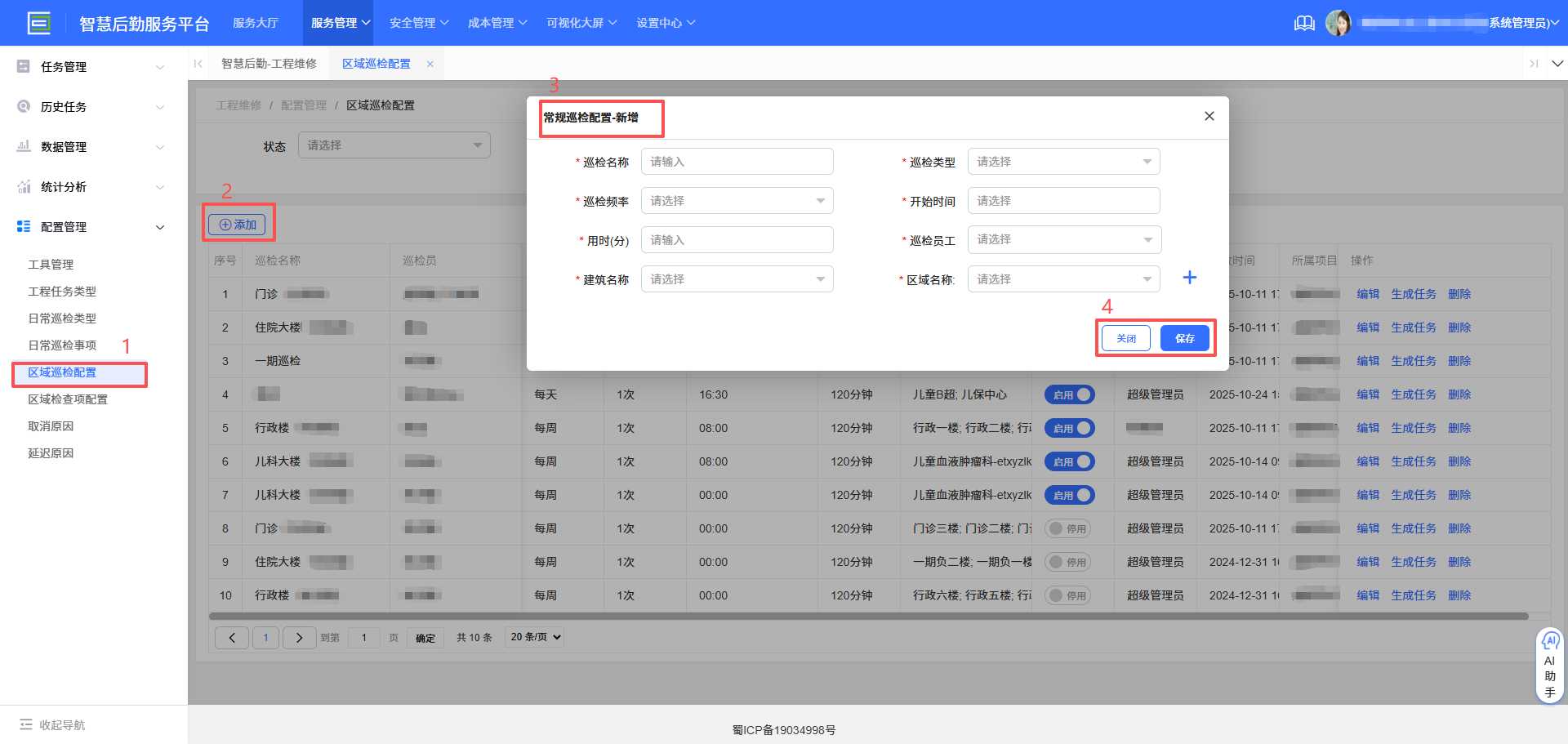This screenshot has height=744, width=1568.
Task: Open the 状态 filter dropdown
Action: (x=394, y=145)
